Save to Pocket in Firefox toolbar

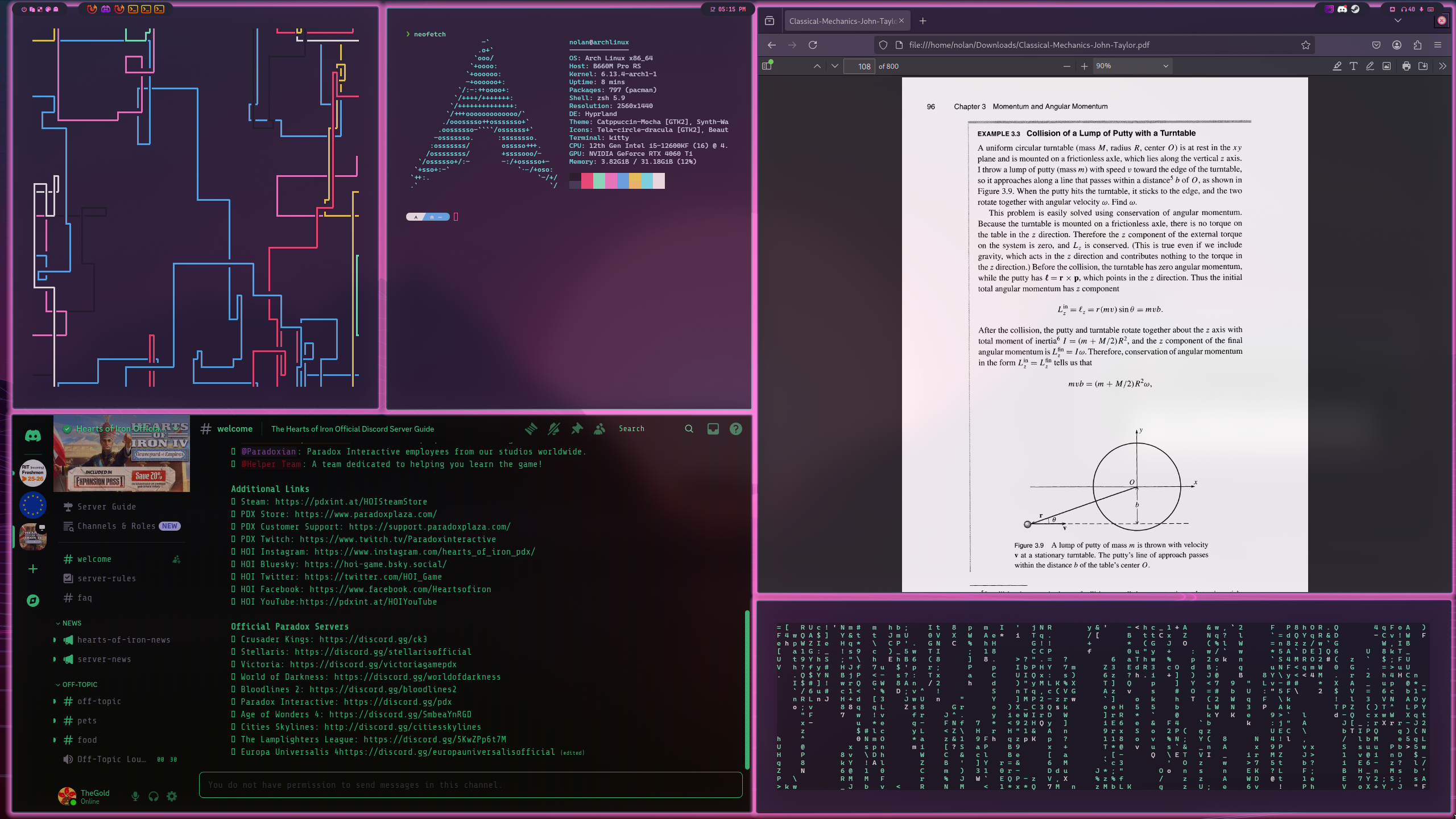point(1376,45)
